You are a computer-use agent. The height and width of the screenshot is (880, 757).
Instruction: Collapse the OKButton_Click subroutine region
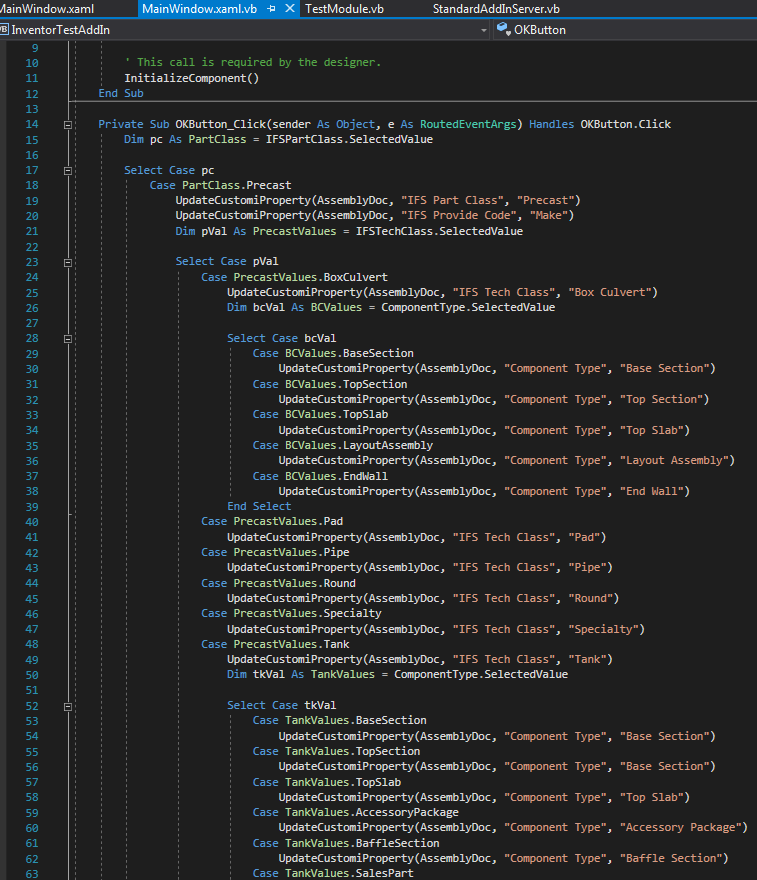pyautogui.click(x=68, y=125)
